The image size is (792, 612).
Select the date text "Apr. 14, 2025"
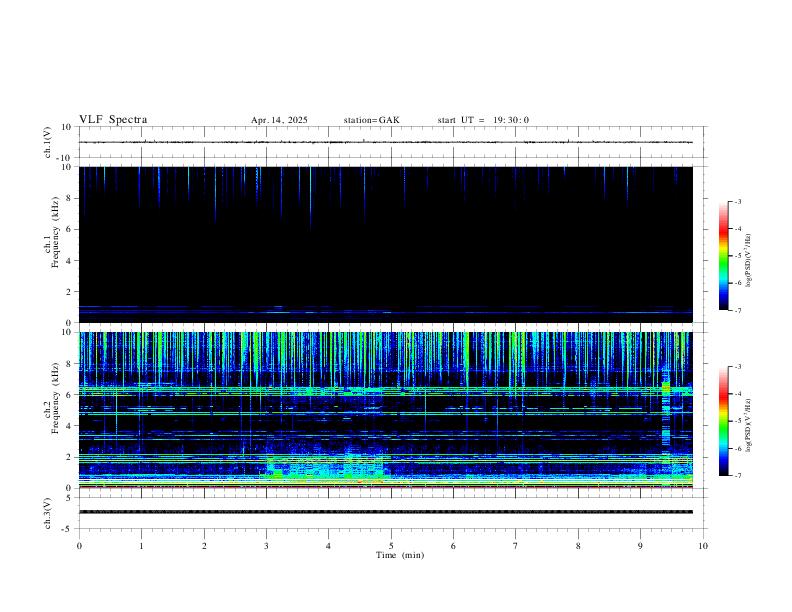click(279, 120)
